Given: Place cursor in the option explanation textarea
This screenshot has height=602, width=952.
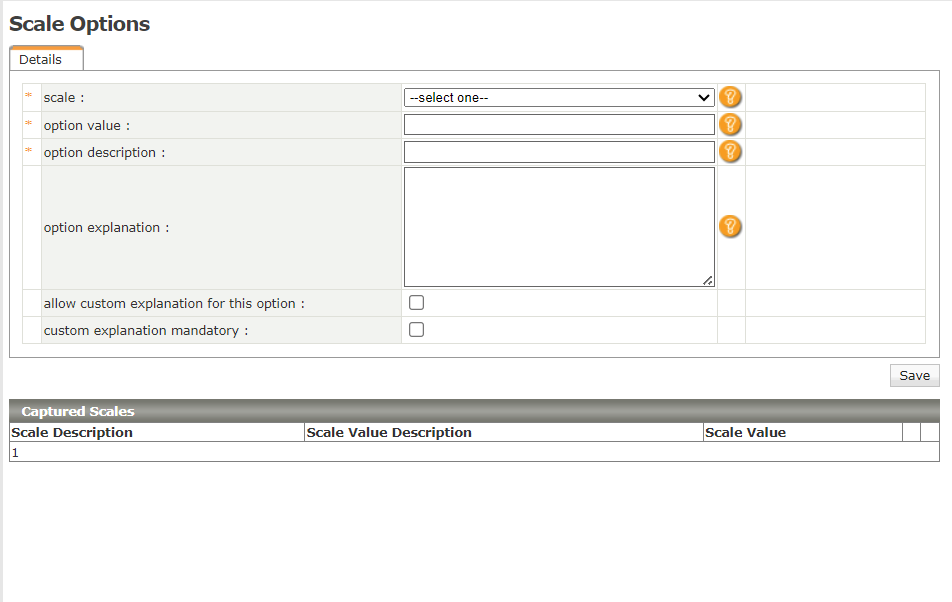Looking at the screenshot, I should click(559, 227).
